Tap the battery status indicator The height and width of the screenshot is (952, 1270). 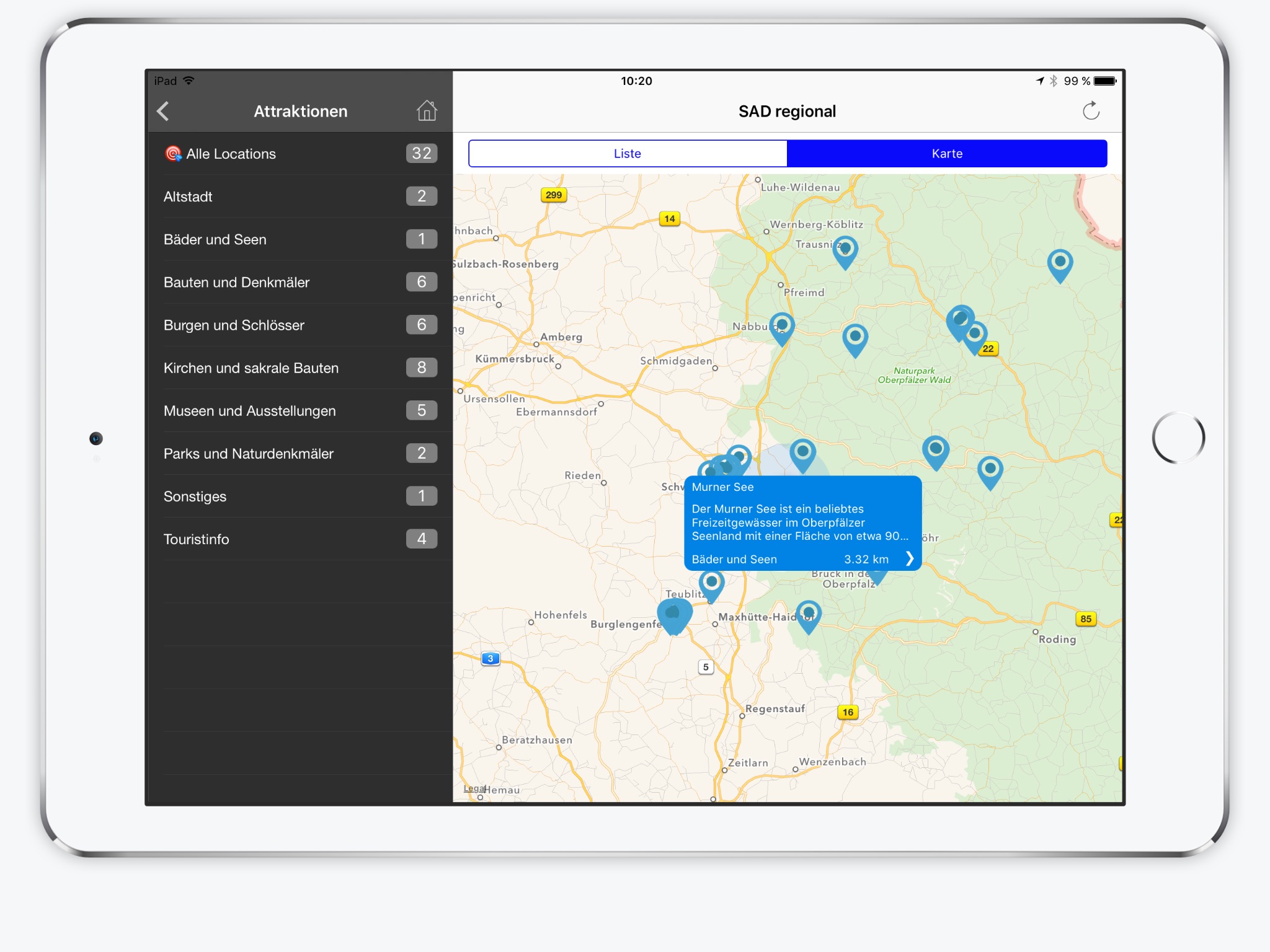[x=1105, y=81]
